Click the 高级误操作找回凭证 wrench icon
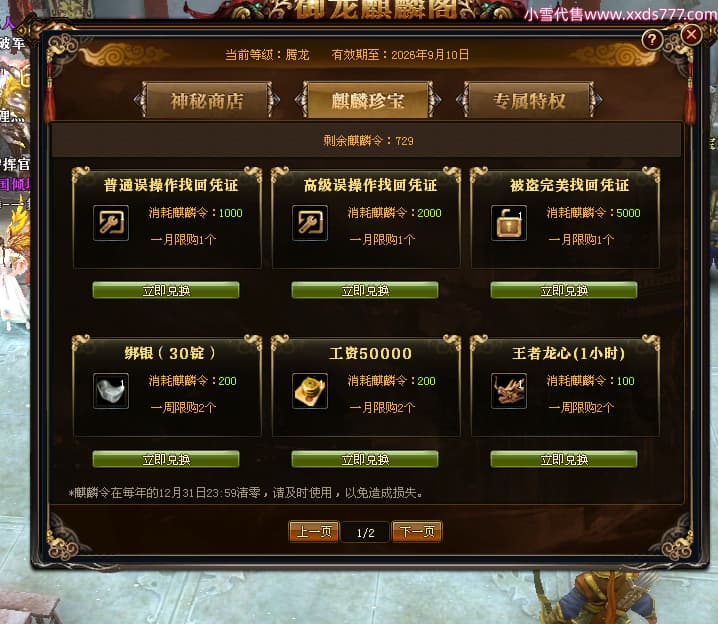This screenshot has width=718, height=624. point(310,223)
